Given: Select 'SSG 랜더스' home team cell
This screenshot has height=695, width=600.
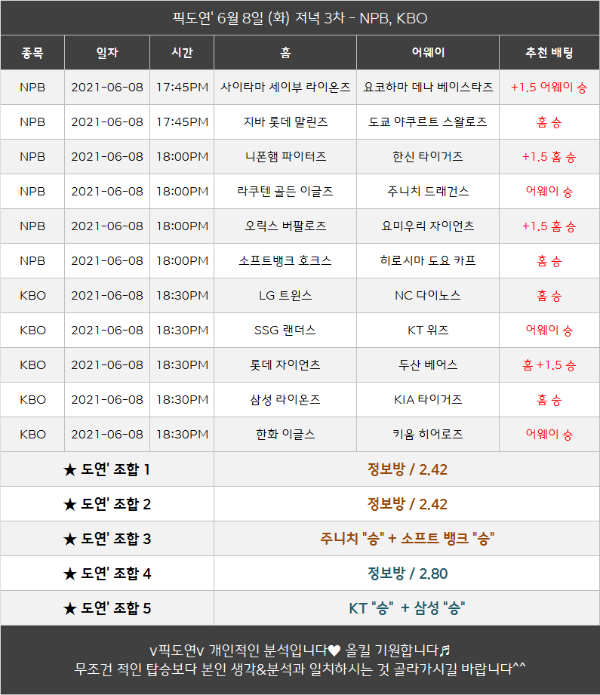Looking at the screenshot, I should coord(285,330).
